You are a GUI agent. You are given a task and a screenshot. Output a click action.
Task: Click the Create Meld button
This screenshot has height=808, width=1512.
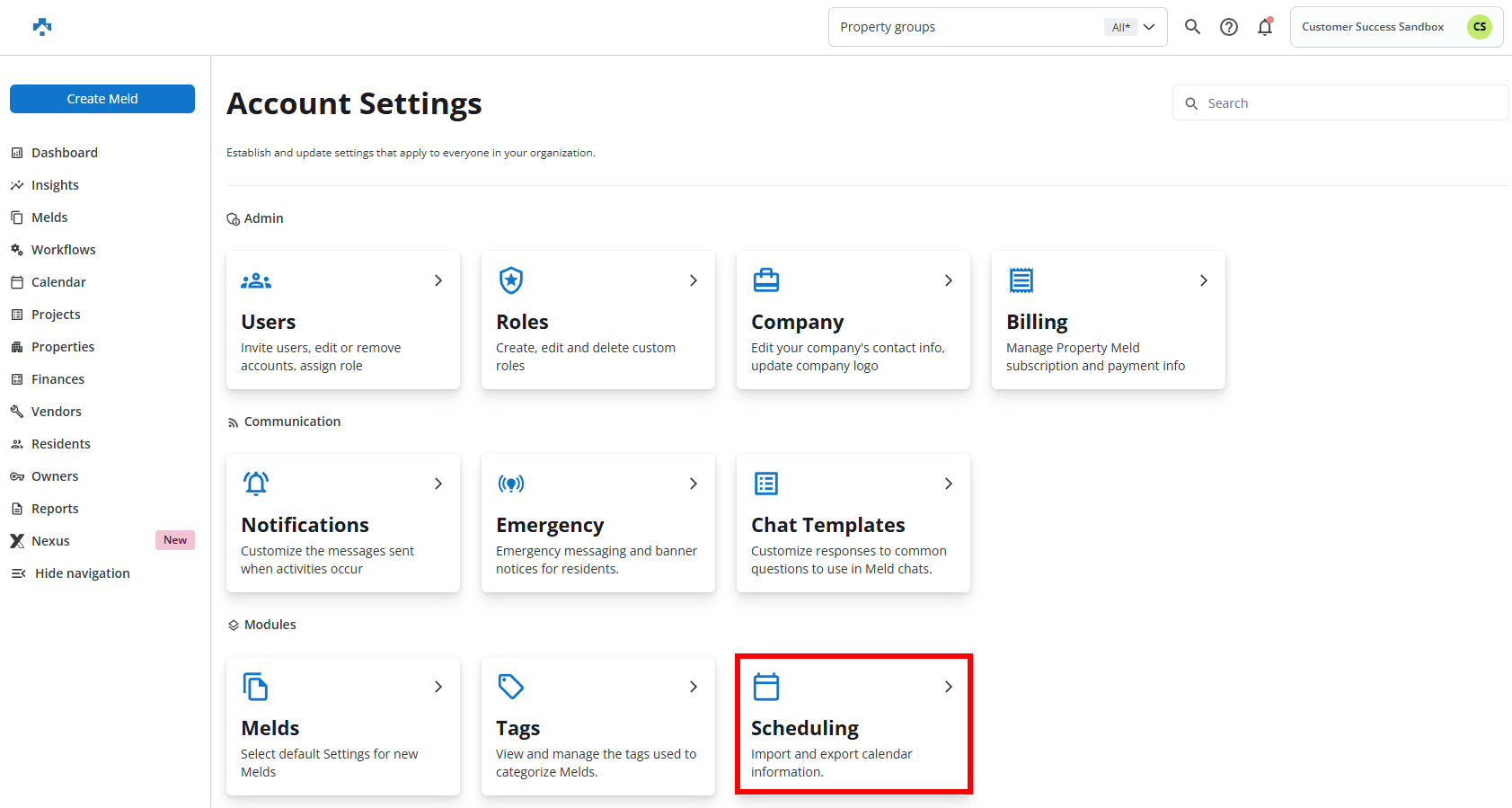click(102, 99)
